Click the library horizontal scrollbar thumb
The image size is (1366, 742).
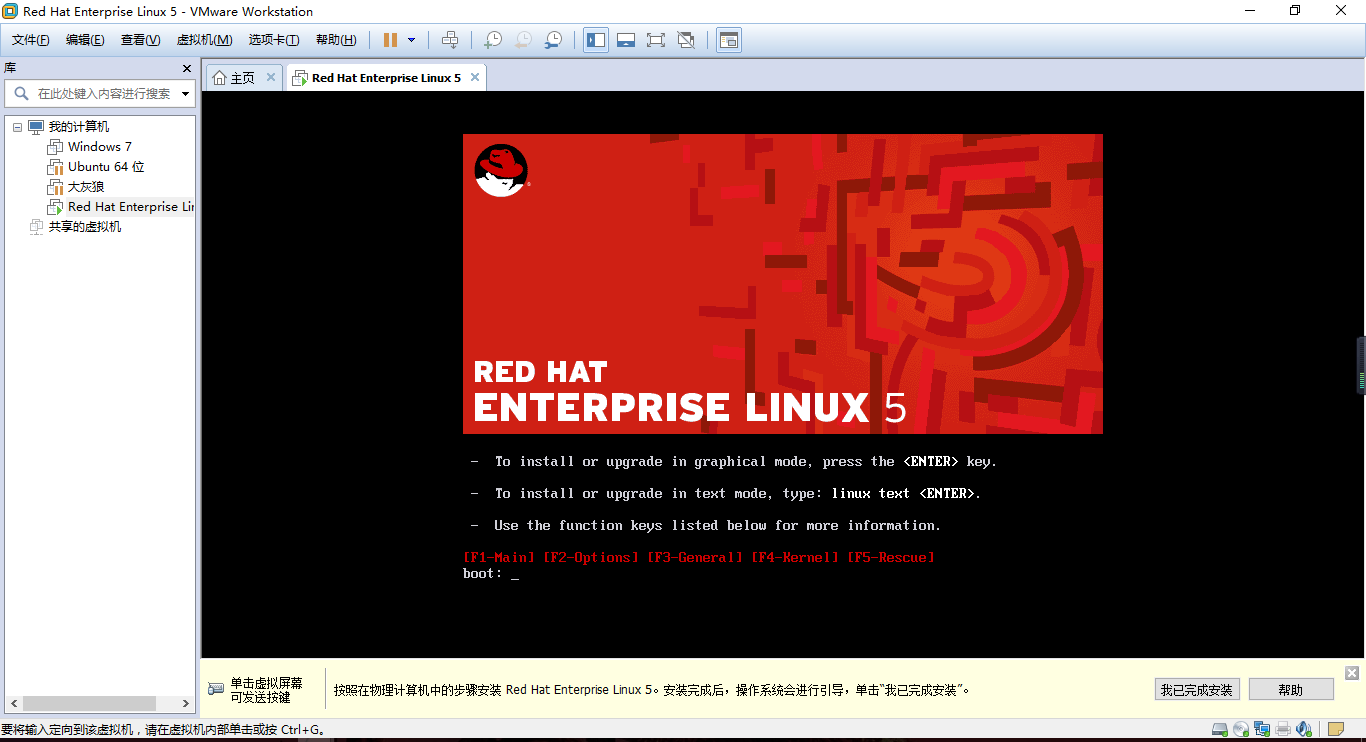click(x=89, y=703)
